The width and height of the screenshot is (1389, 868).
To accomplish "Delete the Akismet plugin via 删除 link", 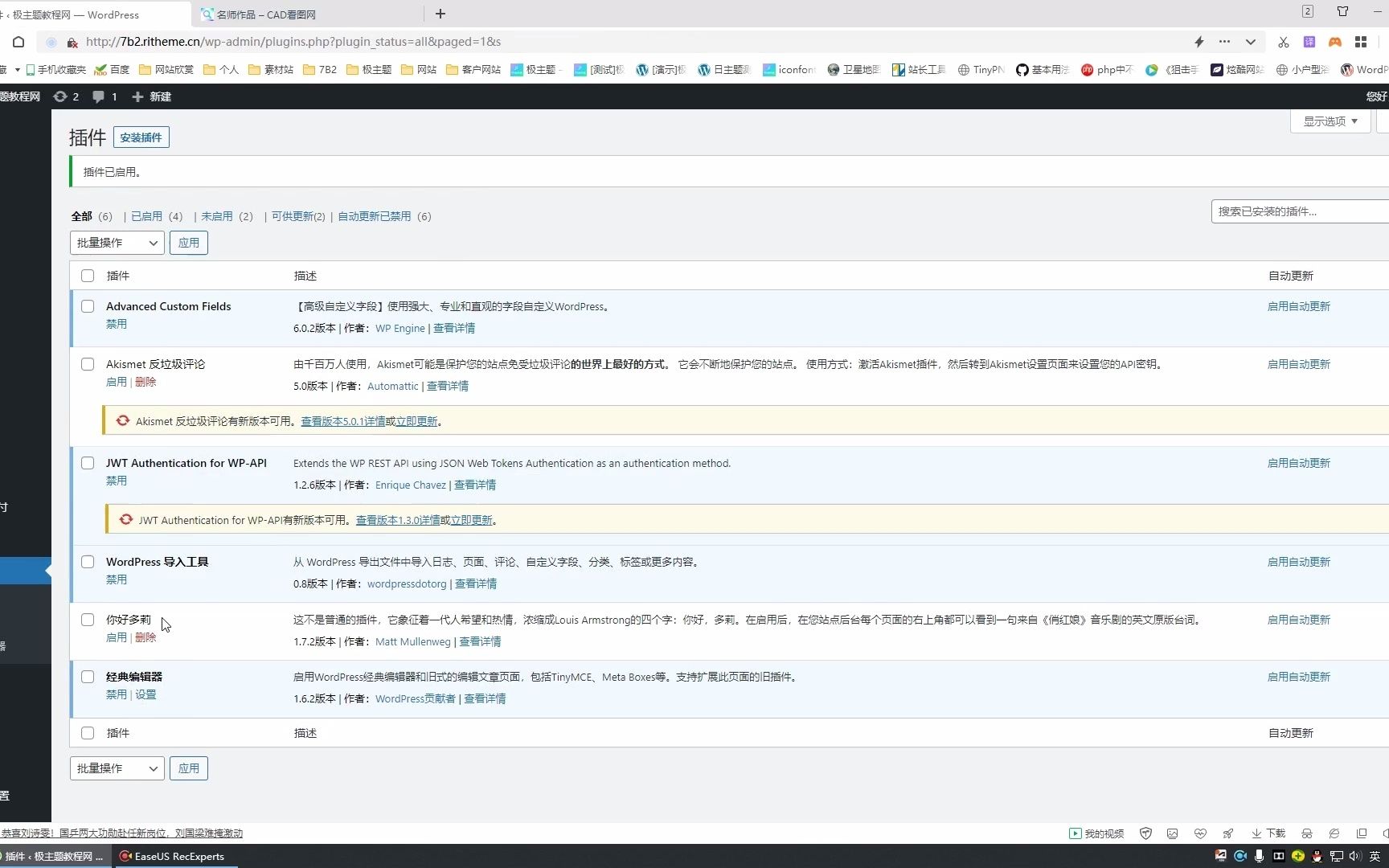I will point(145,382).
